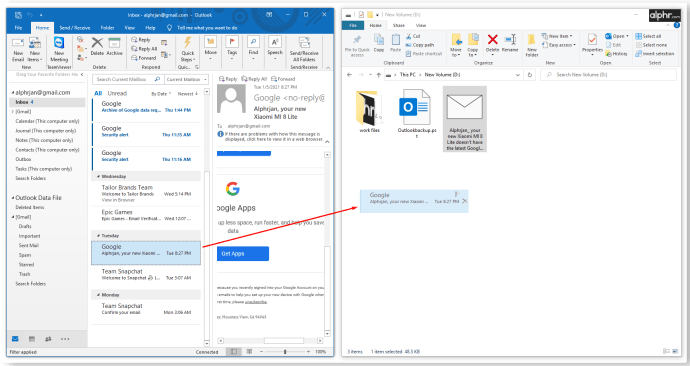Select Sent Mail folder
Screen dimensions: 690x366
[29, 245]
